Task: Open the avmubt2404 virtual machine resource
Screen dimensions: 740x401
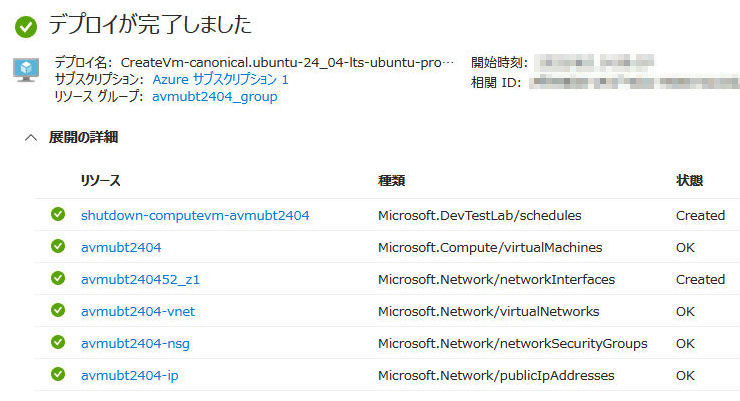Action: point(121,248)
